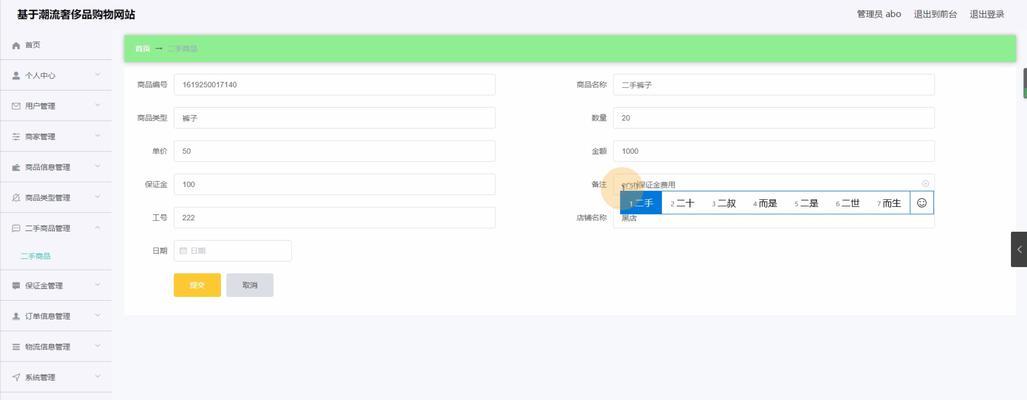Expand the 保证金管理 chevron
This screenshot has width=1027, height=400.
point(98,285)
